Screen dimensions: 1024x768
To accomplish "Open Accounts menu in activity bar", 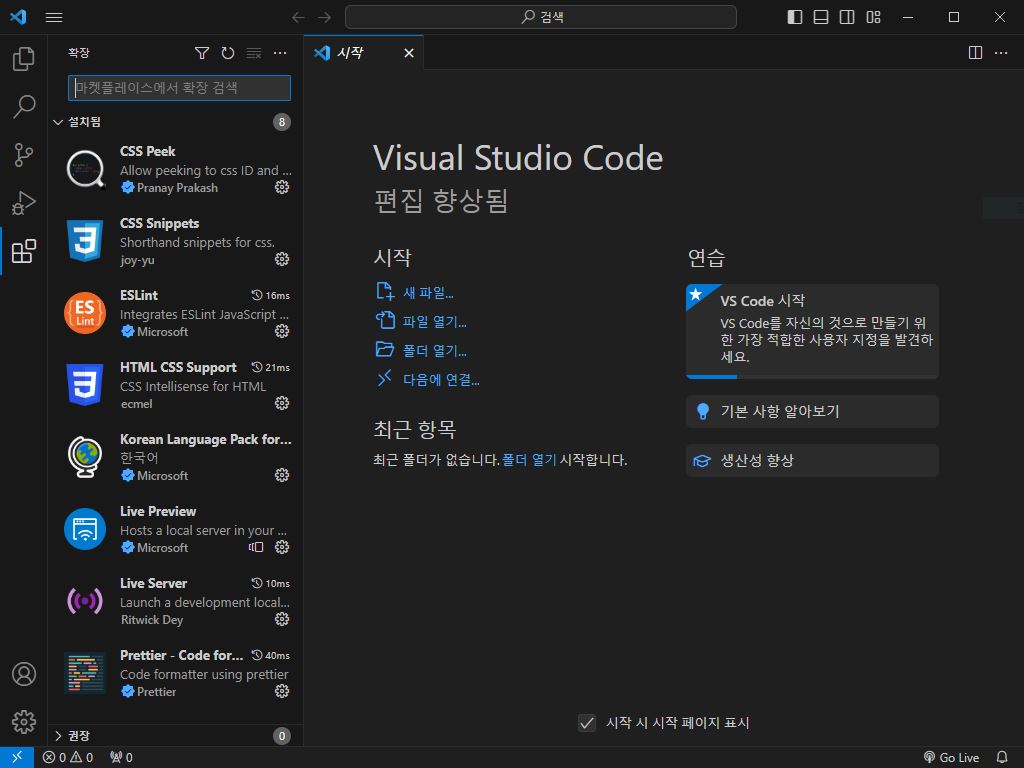I will coord(24,674).
